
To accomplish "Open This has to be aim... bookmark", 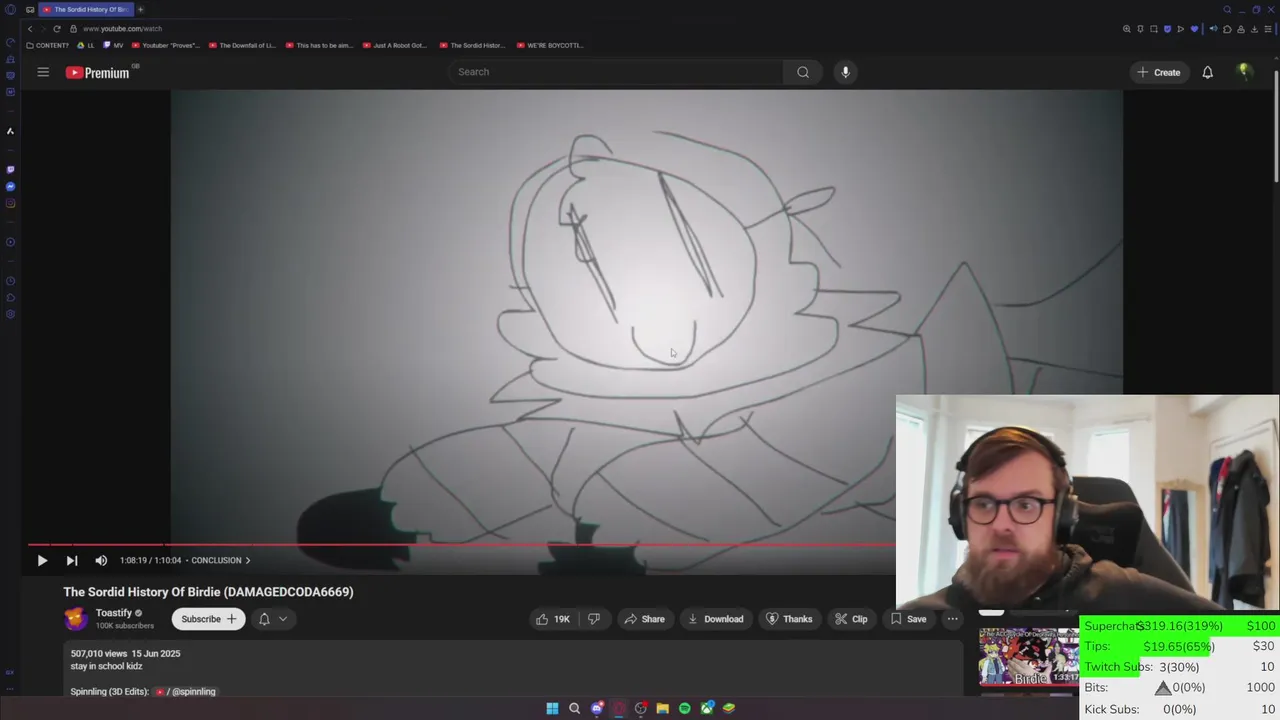I will (319, 45).
